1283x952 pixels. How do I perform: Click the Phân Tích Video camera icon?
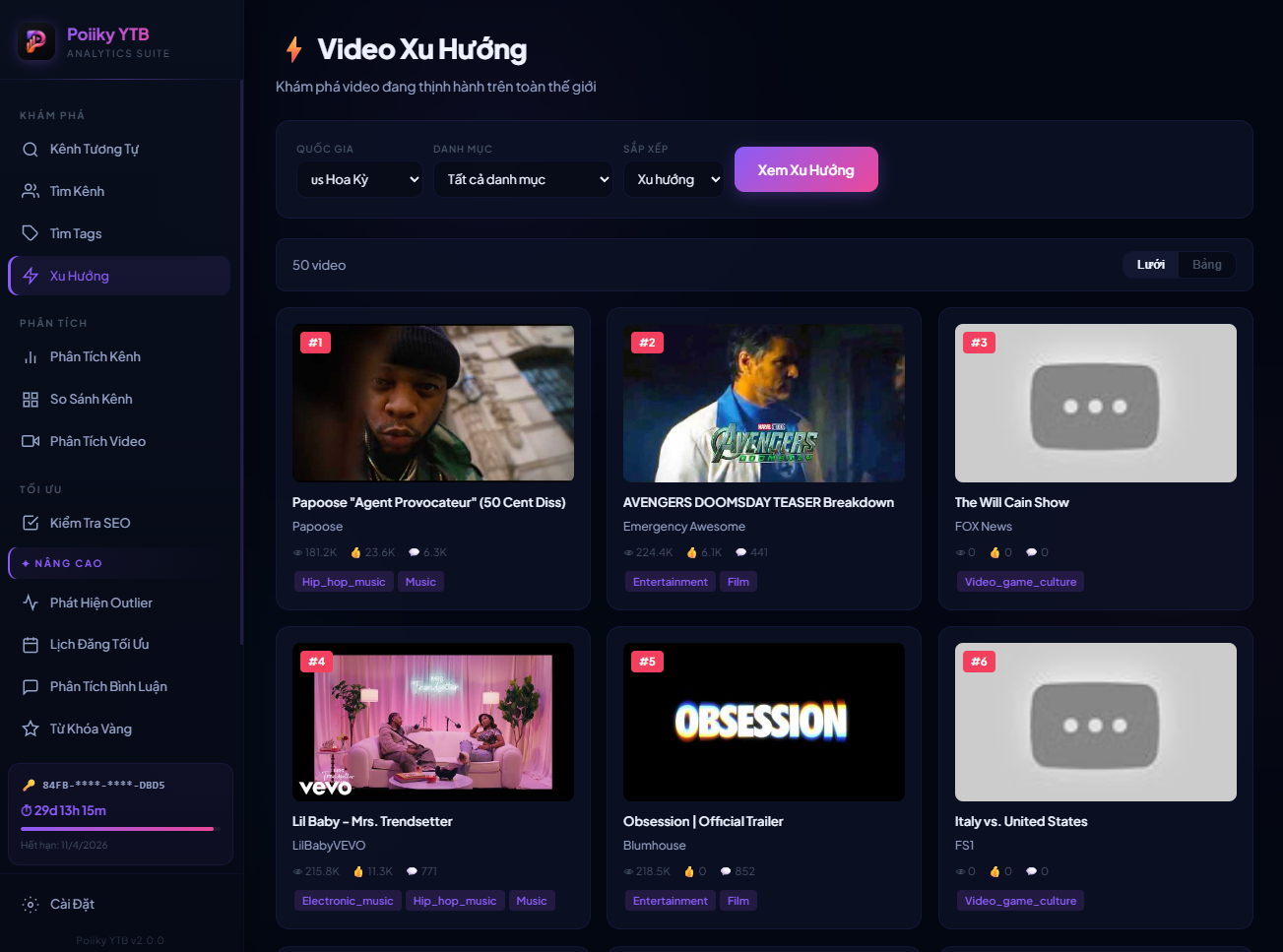pos(31,441)
